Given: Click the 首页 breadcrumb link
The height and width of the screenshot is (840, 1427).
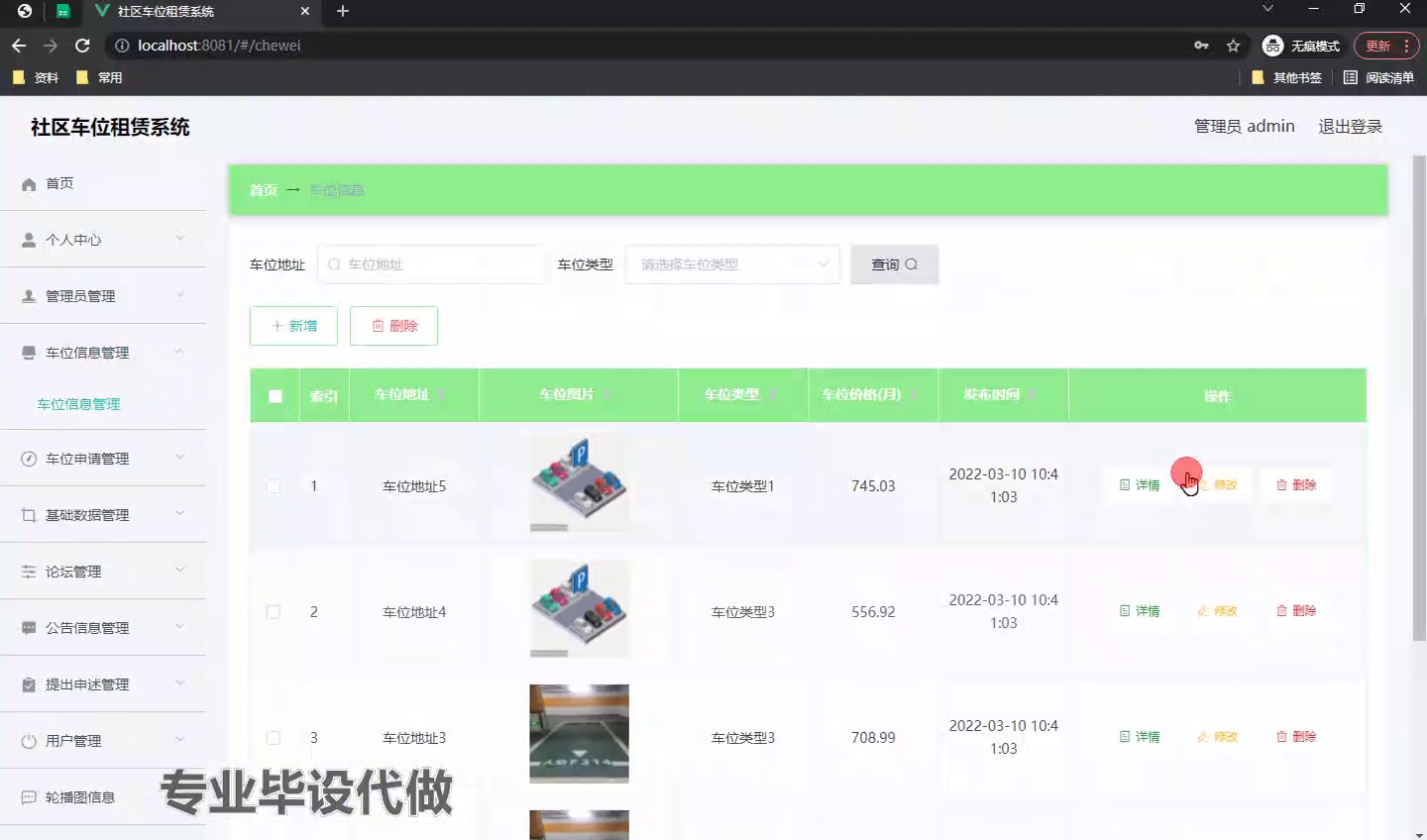Looking at the screenshot, I should 264,190.
